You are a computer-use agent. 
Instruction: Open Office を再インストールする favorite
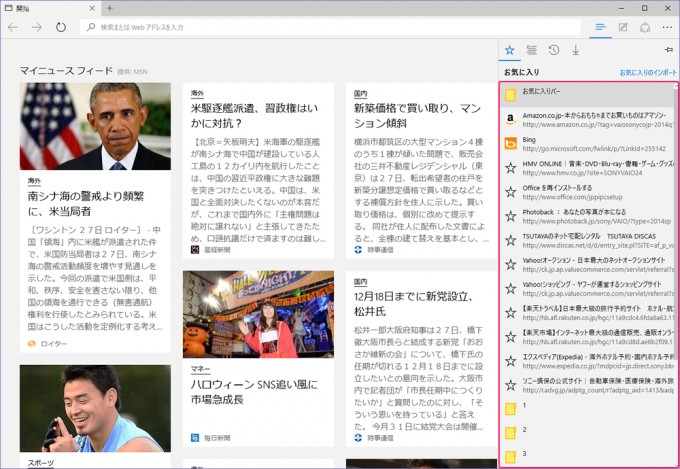[x=588, y=192]
